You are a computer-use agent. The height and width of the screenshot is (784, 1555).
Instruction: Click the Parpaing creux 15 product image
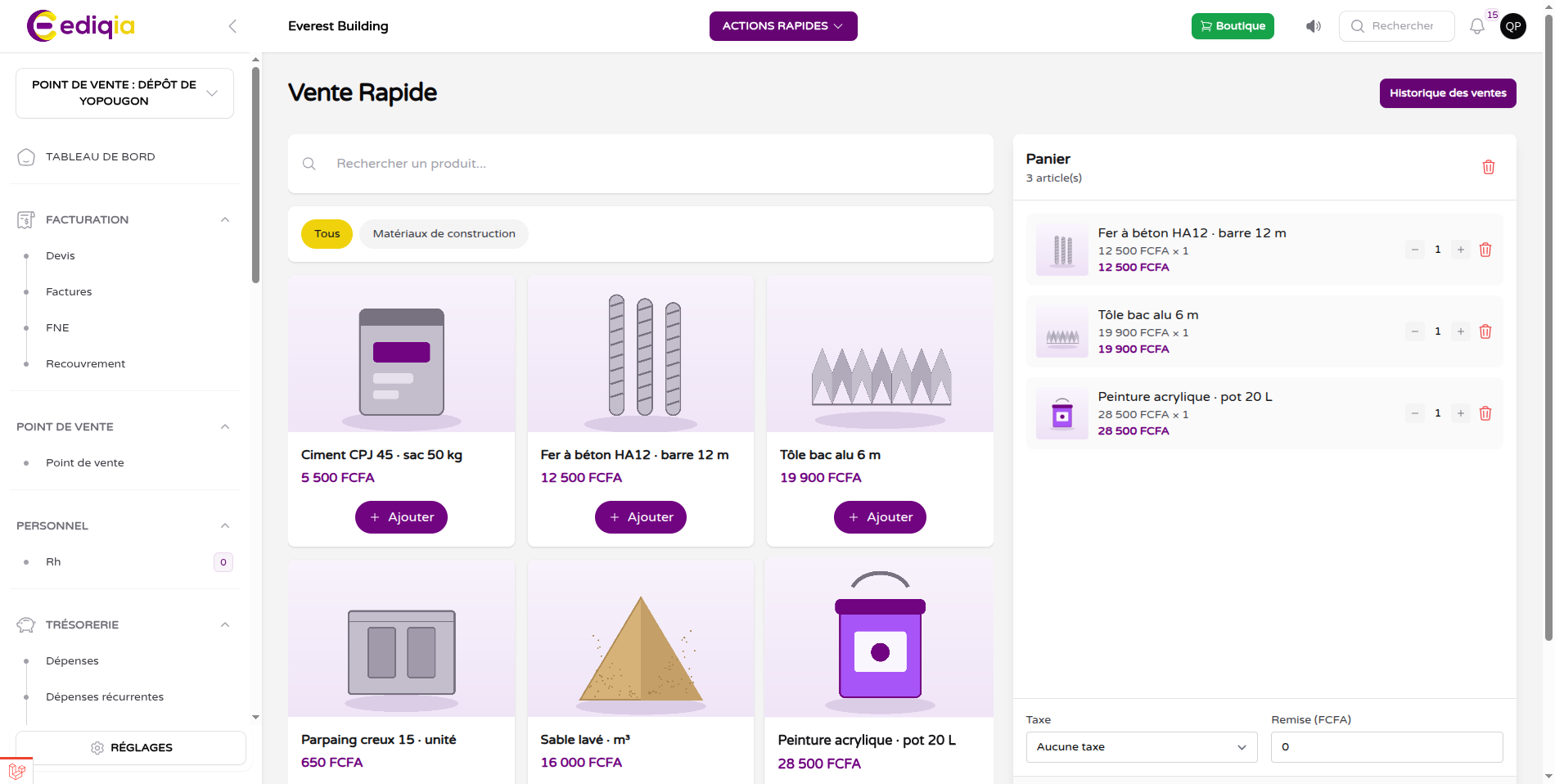(401, 638)
